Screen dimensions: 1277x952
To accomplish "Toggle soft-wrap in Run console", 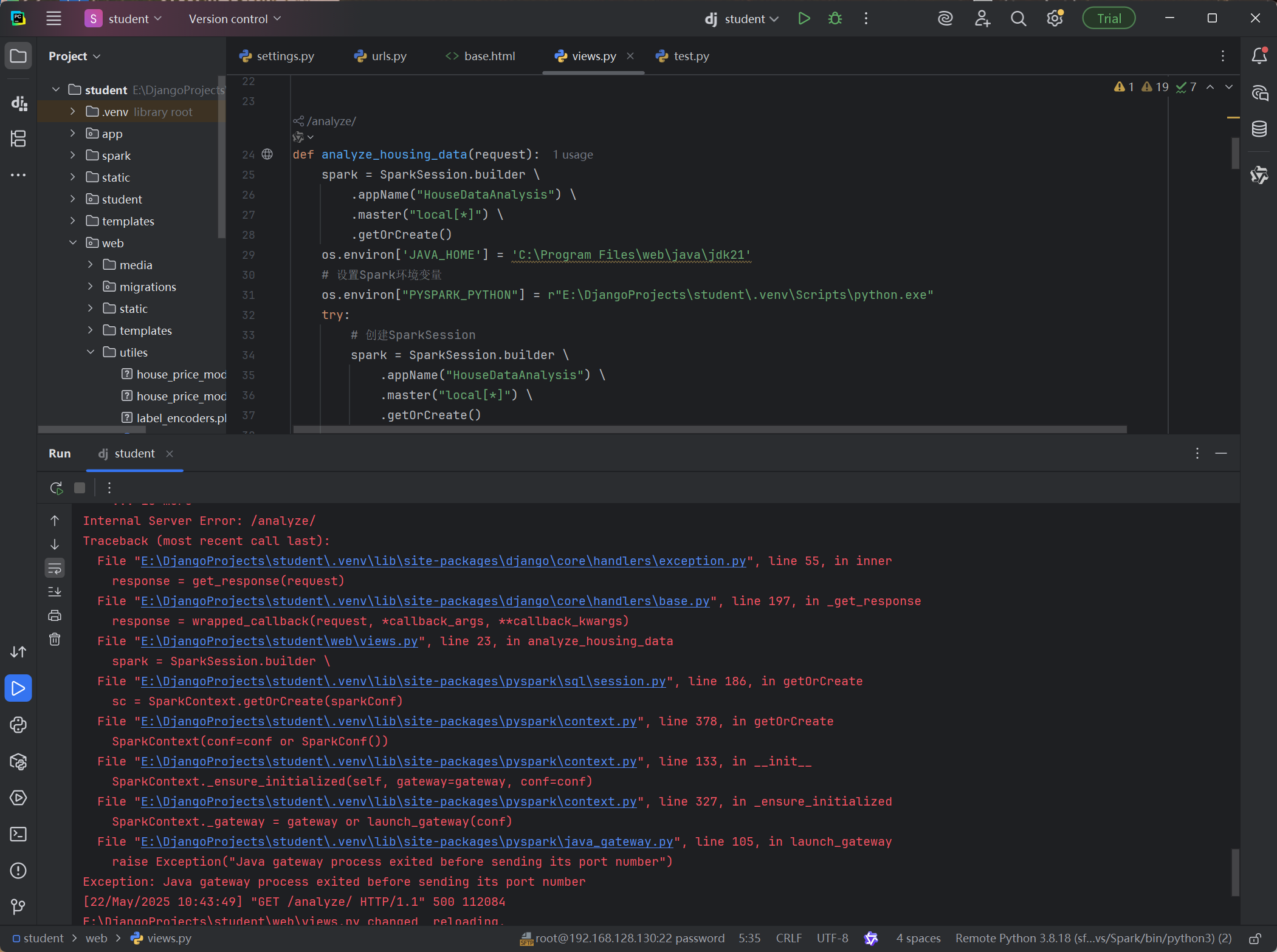I will [55, 568].
